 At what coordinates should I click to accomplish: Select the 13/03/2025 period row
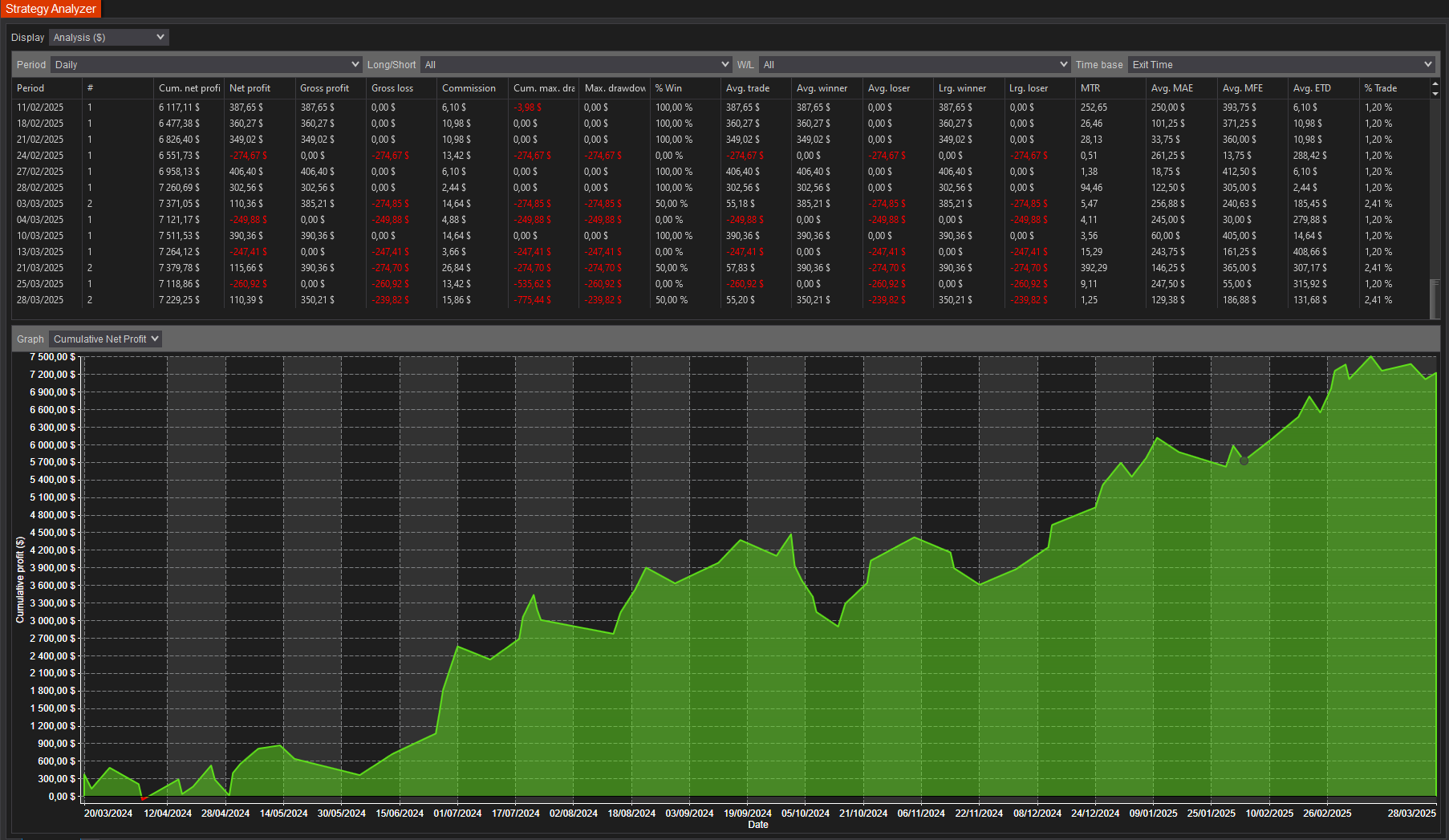coord(721,252)
